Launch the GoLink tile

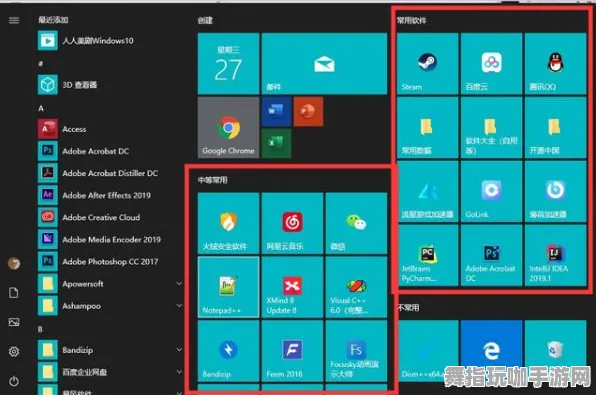491,191
